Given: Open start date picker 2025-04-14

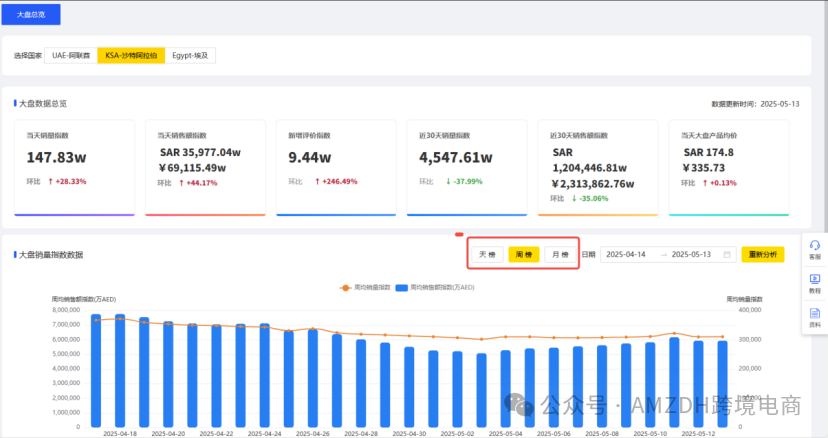Looking at the screenshot, I should [x=628, y=255].
